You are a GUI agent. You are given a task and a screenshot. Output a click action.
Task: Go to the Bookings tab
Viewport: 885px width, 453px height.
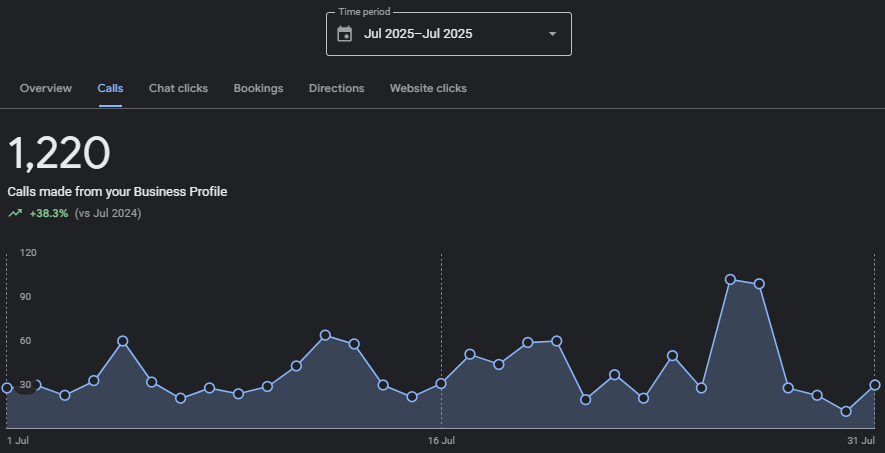(x=258, y=88)
